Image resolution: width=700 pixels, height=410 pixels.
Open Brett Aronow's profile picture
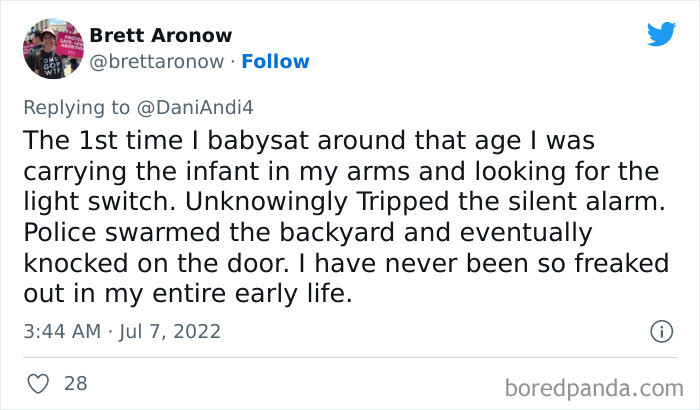(51, 48)
